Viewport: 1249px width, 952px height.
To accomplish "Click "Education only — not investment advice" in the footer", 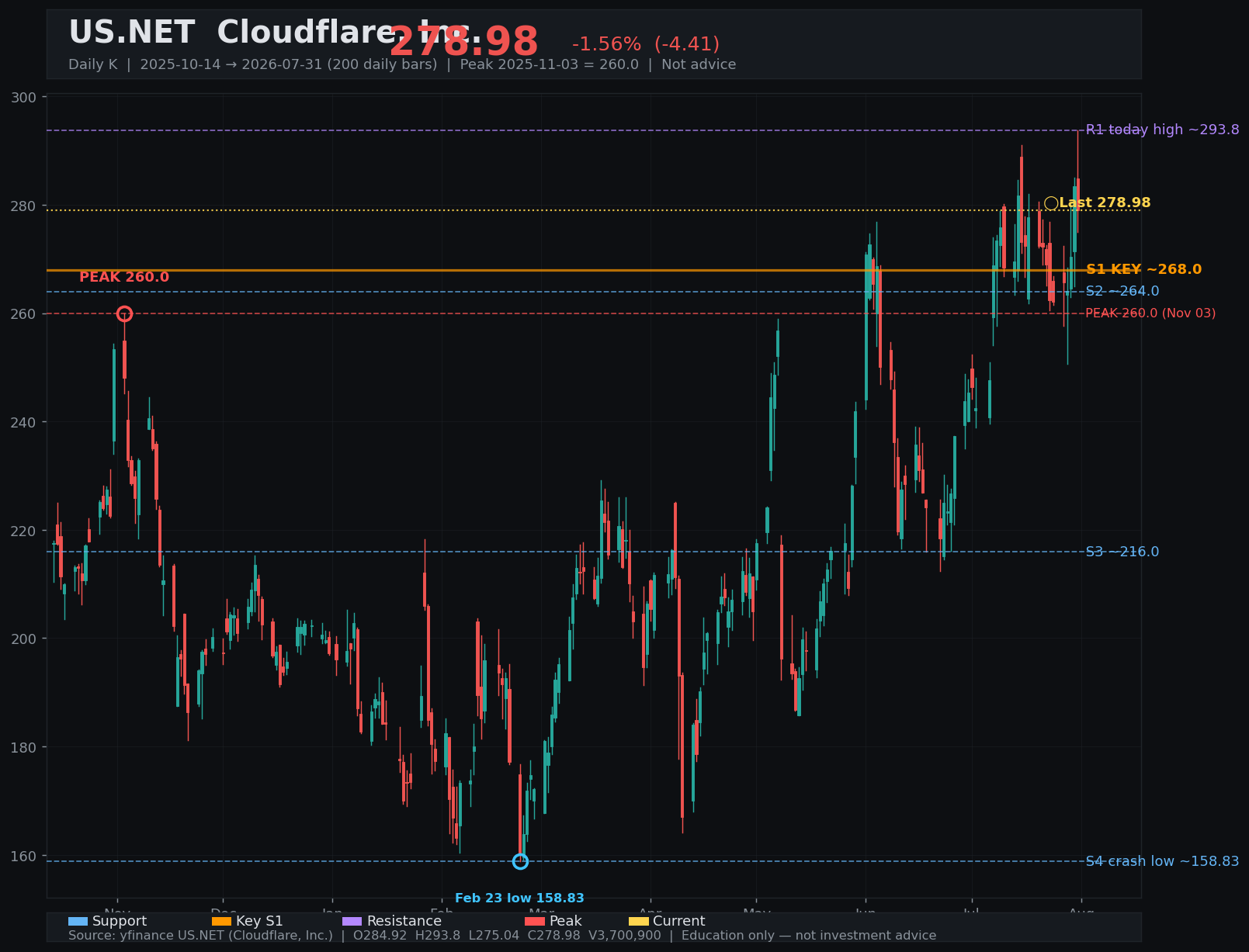I will (x=809, y=936).
